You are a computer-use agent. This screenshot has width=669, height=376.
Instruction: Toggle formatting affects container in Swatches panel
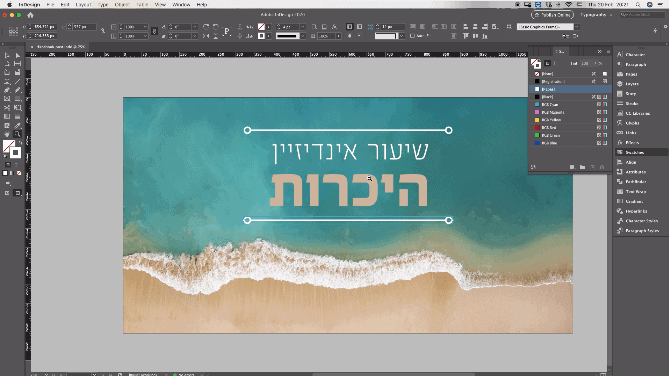547,64
